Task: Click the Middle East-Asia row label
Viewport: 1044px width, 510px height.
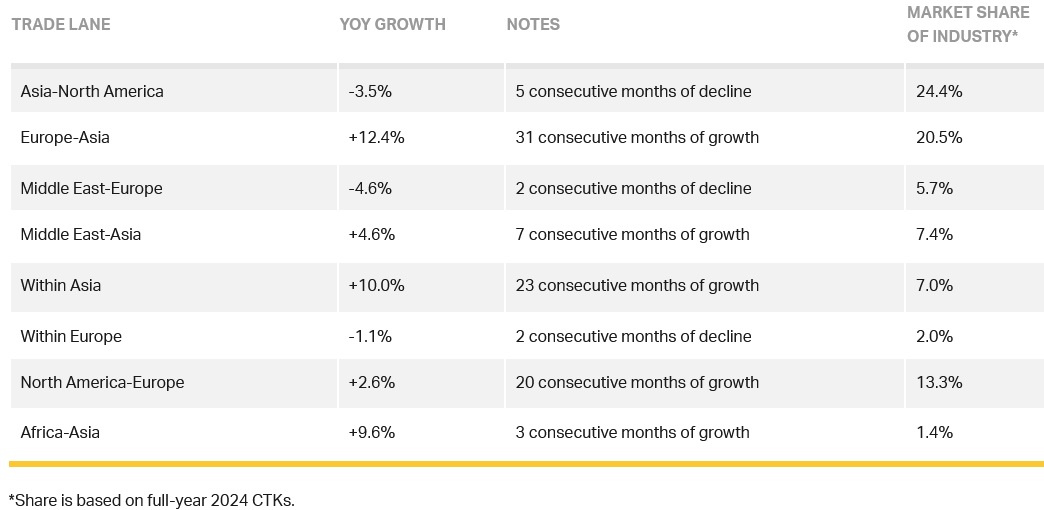Action: coord(81,234)
